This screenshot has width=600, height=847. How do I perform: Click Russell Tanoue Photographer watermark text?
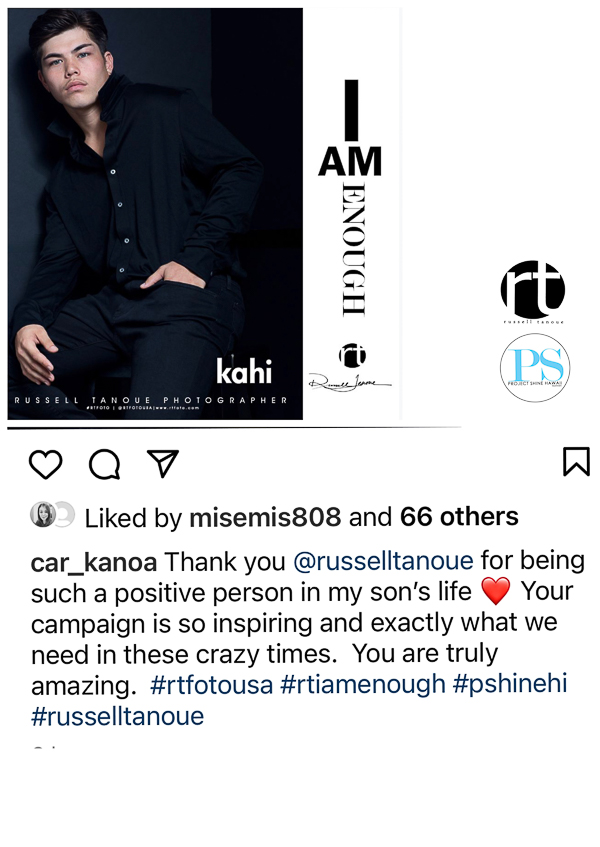(x=151, y=400)
